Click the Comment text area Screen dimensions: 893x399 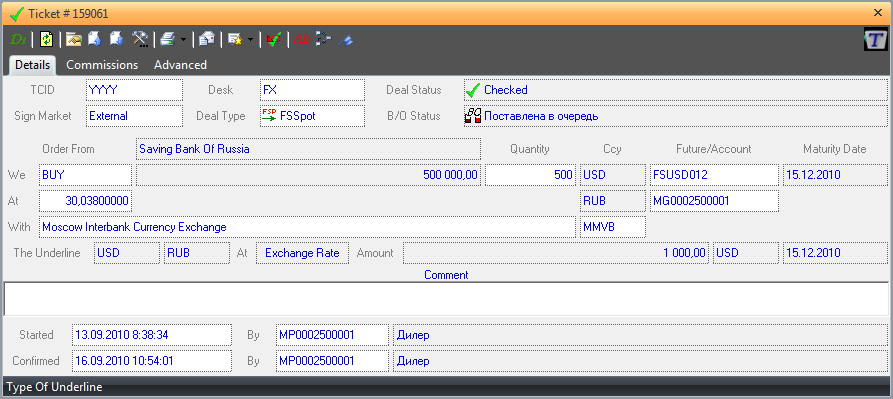coord(446,299)
